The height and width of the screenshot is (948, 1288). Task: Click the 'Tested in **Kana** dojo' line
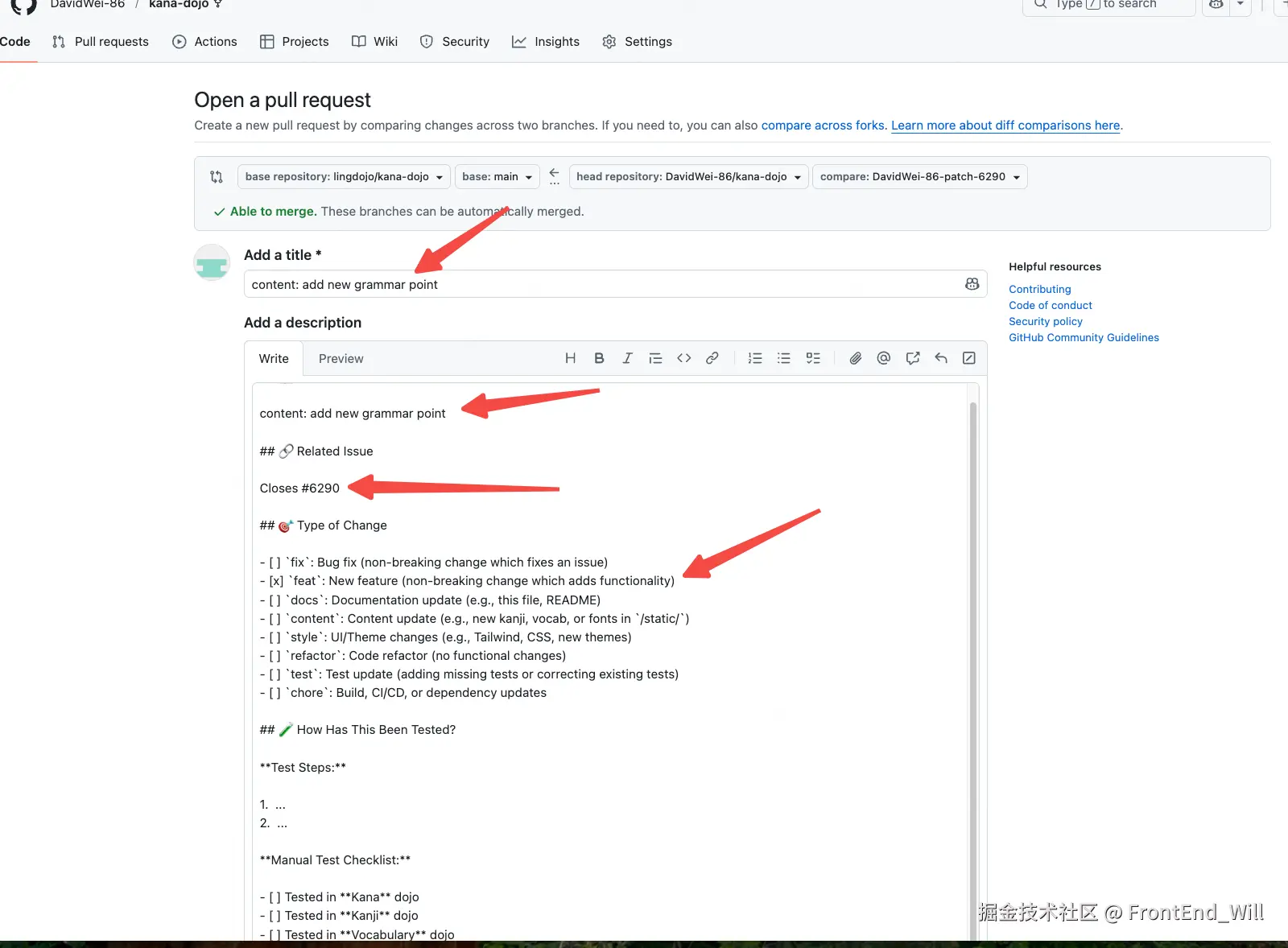pyautogui.click(x=339, y=897)
